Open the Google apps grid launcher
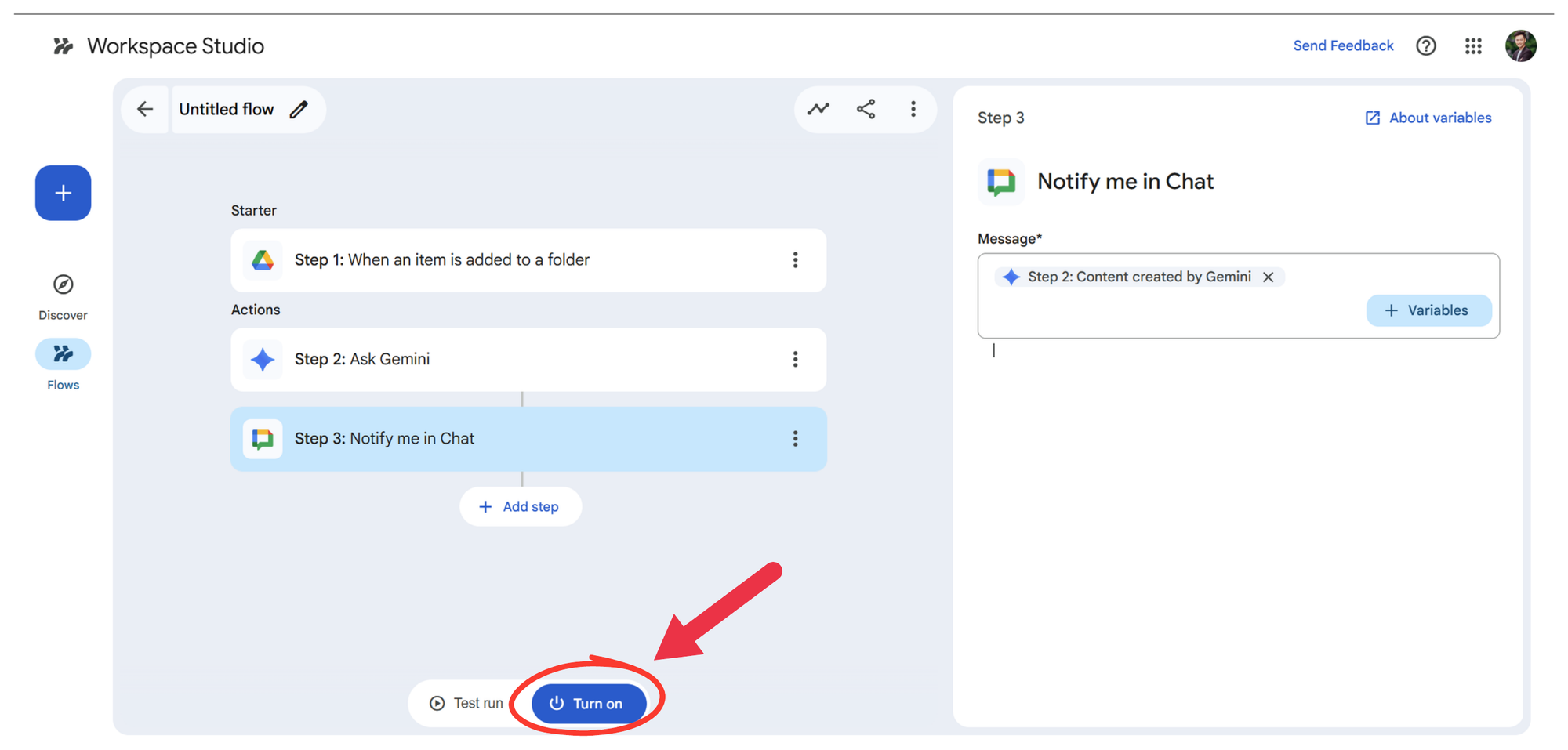 [1473, 46]
